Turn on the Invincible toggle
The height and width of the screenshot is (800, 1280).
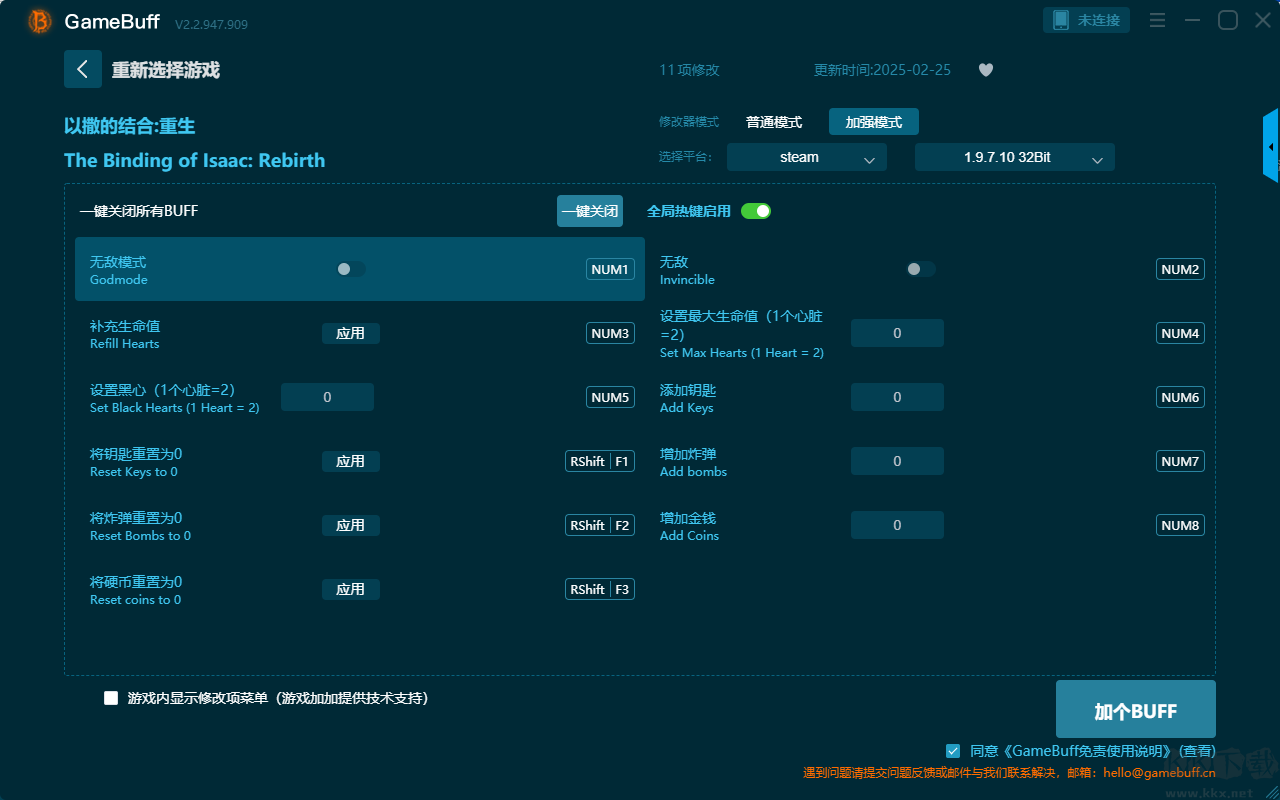coord(920,269)
